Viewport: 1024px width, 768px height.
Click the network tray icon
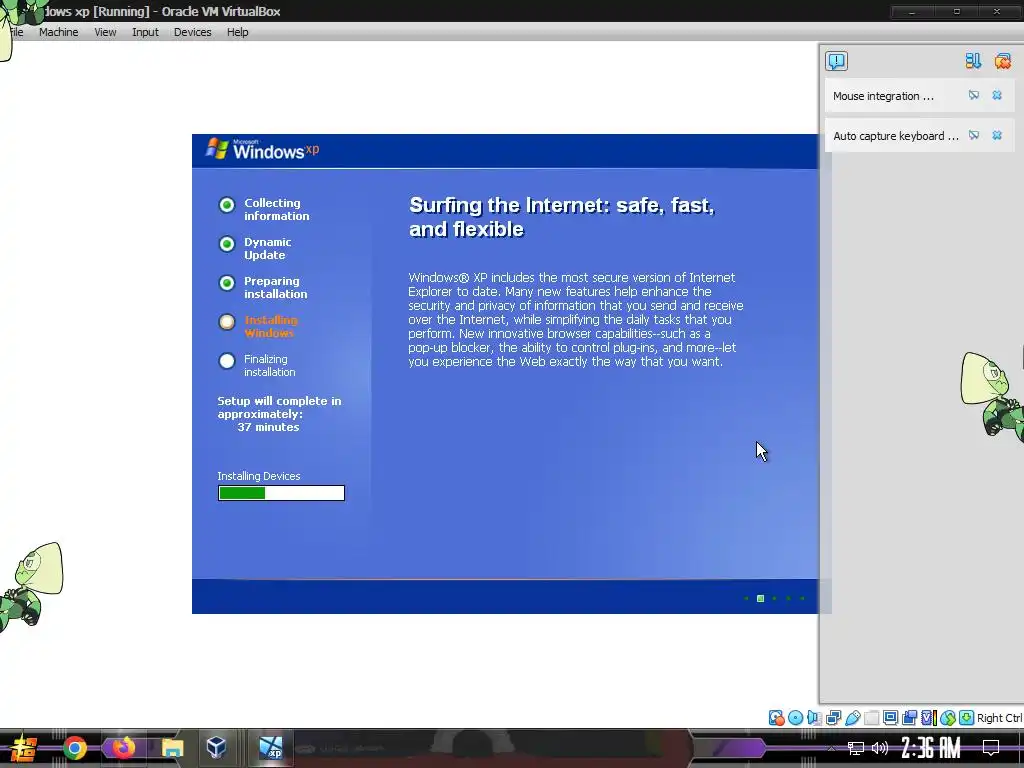click(x=856, y=748)
